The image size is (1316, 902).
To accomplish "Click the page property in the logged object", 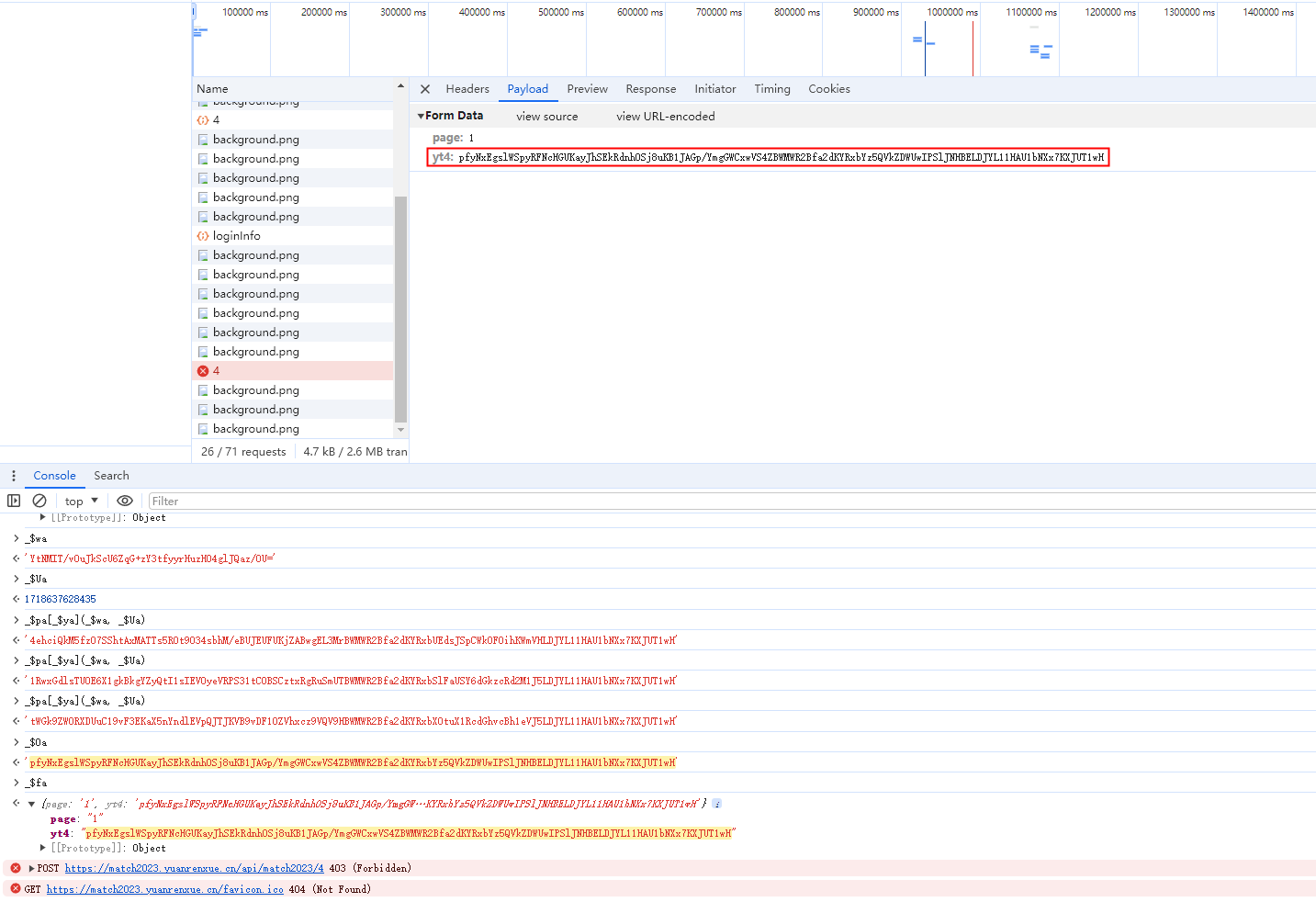I will (x=77, y=819).
